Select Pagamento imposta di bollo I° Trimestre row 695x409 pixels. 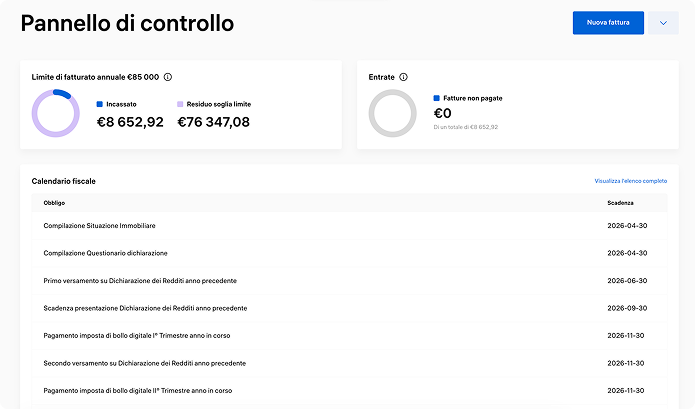(x=137, y=336)
